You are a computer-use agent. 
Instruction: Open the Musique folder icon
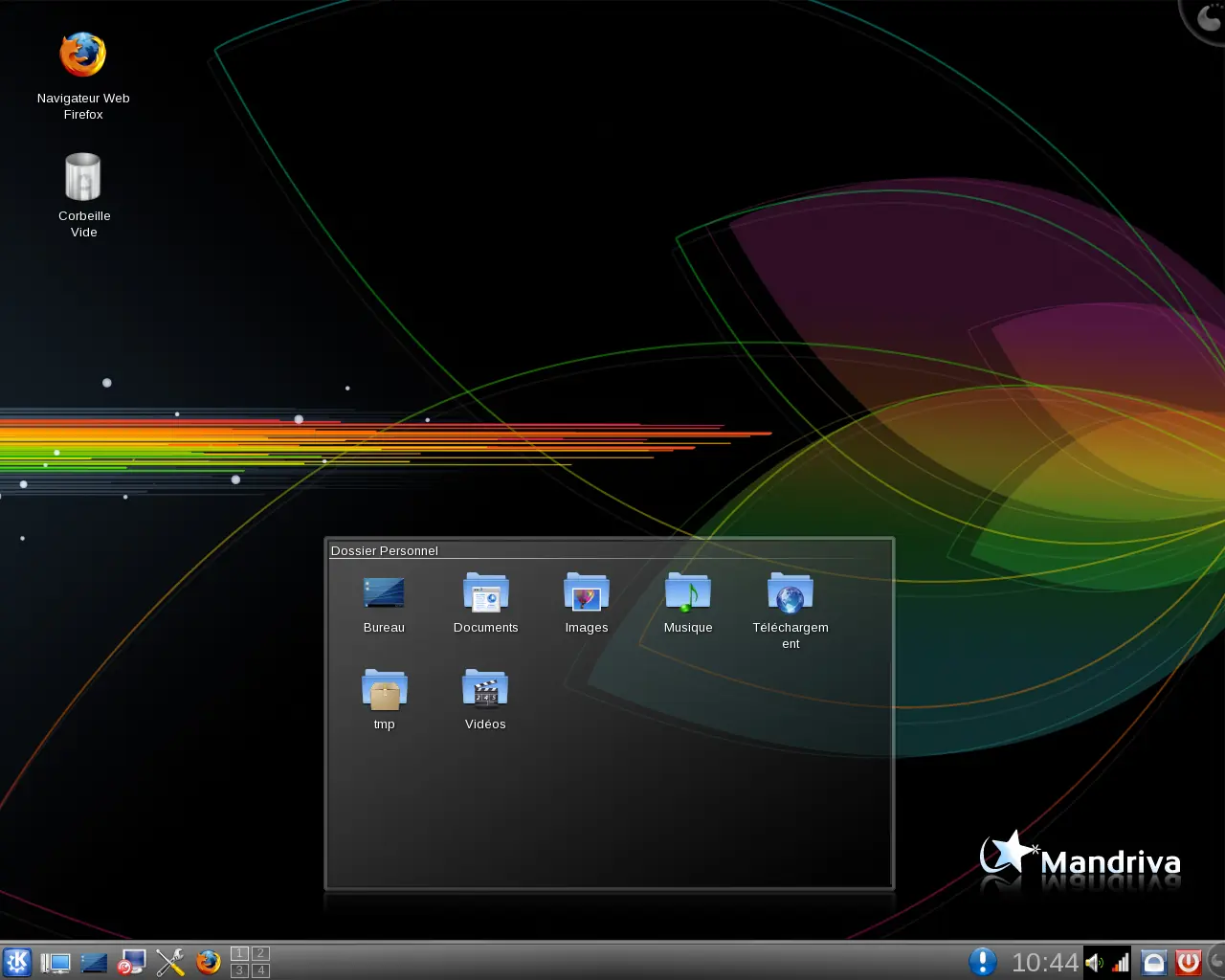pyautogui.click(x=688, y=592)
